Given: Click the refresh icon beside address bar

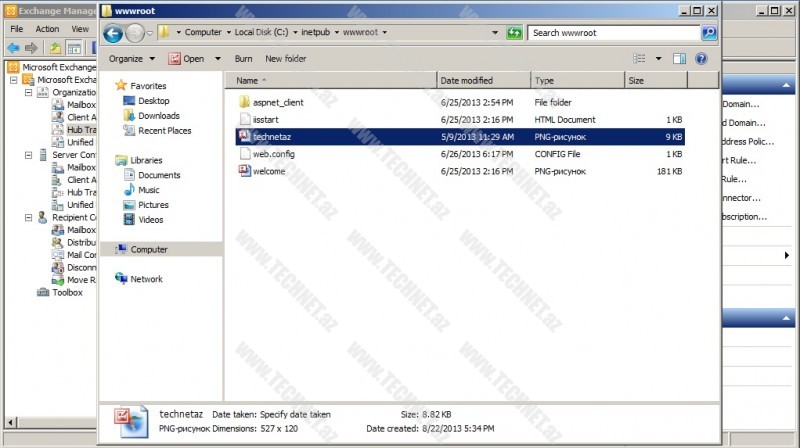Looking at the screenshot, I should point(514,33).
